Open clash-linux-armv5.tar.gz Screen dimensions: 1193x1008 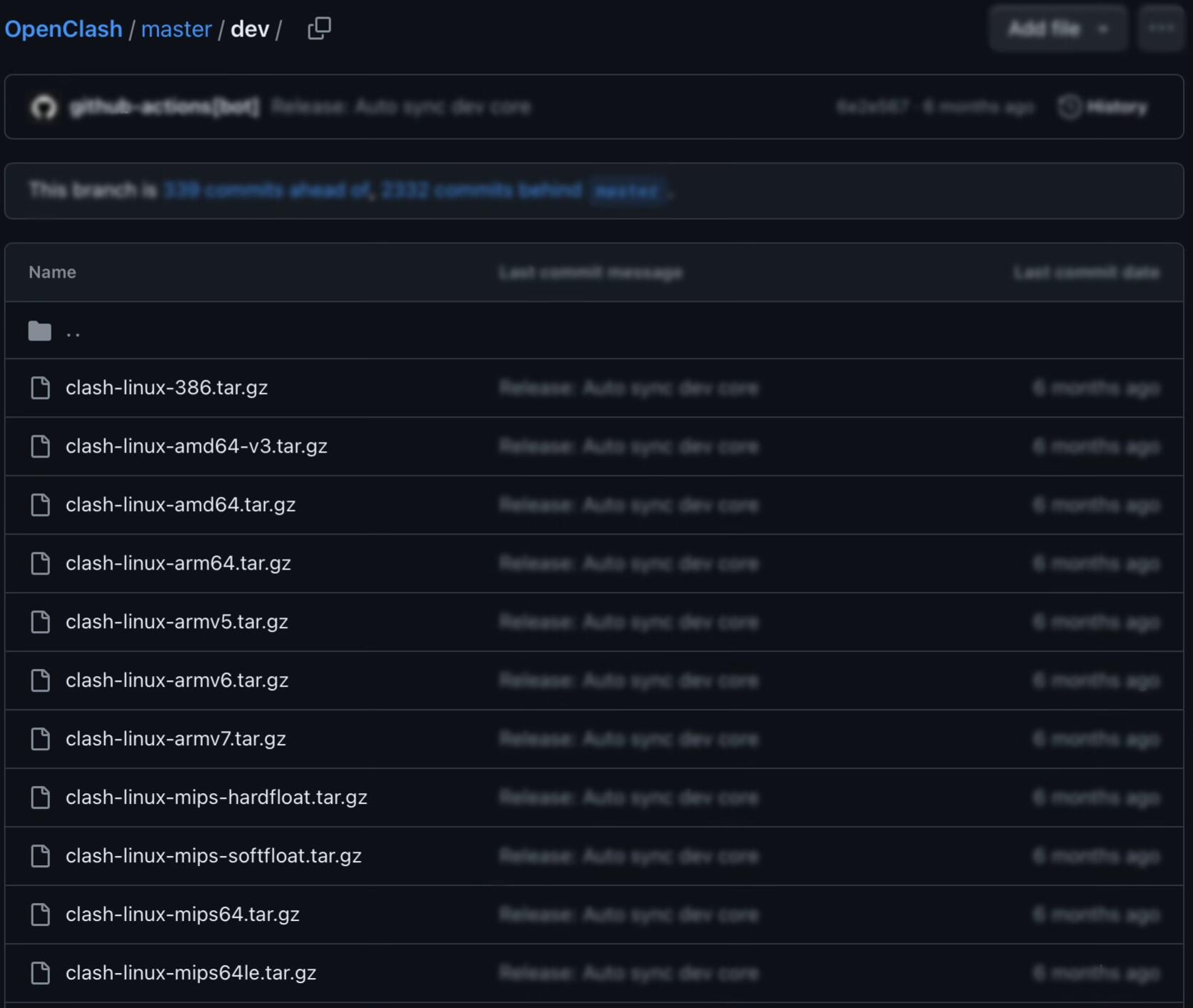[x=177, y=622]
